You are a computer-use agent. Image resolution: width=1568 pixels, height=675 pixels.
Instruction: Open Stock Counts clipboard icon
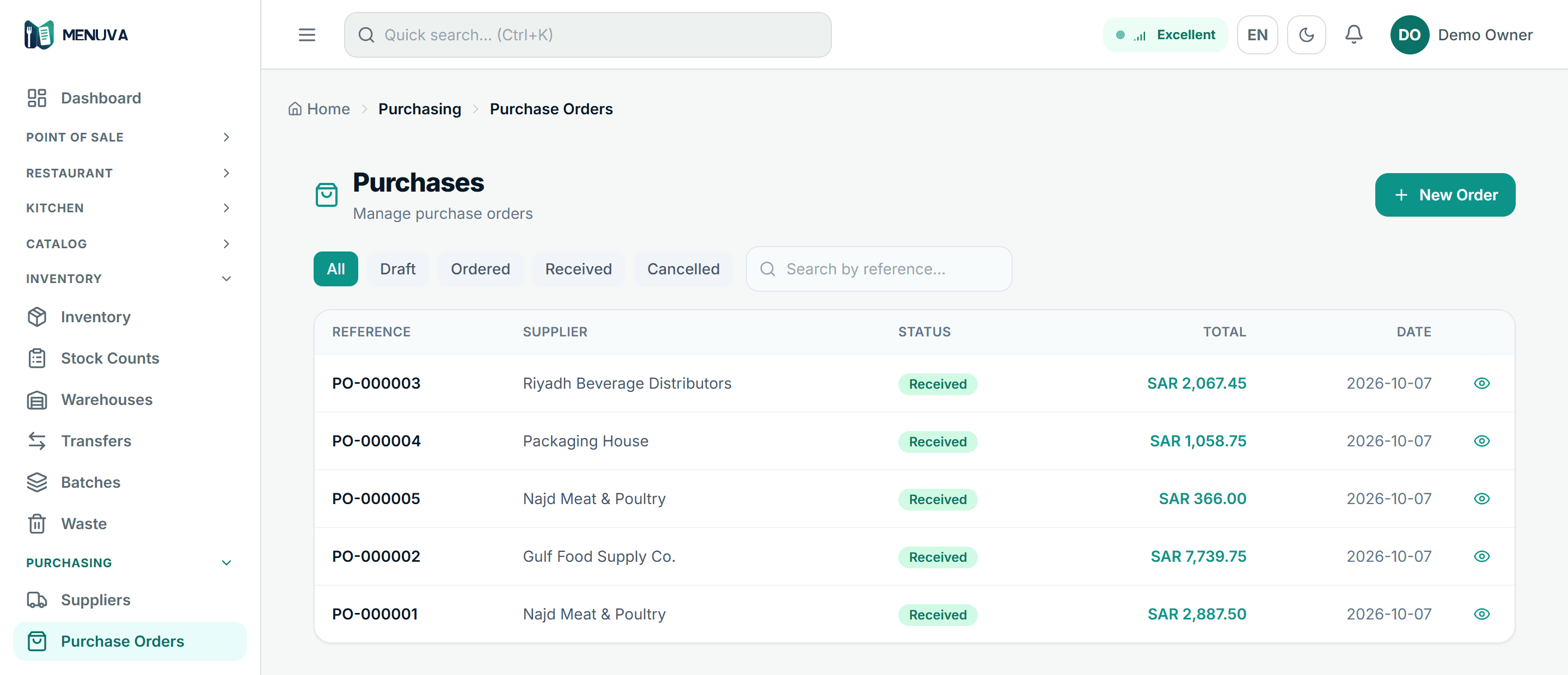36,358
